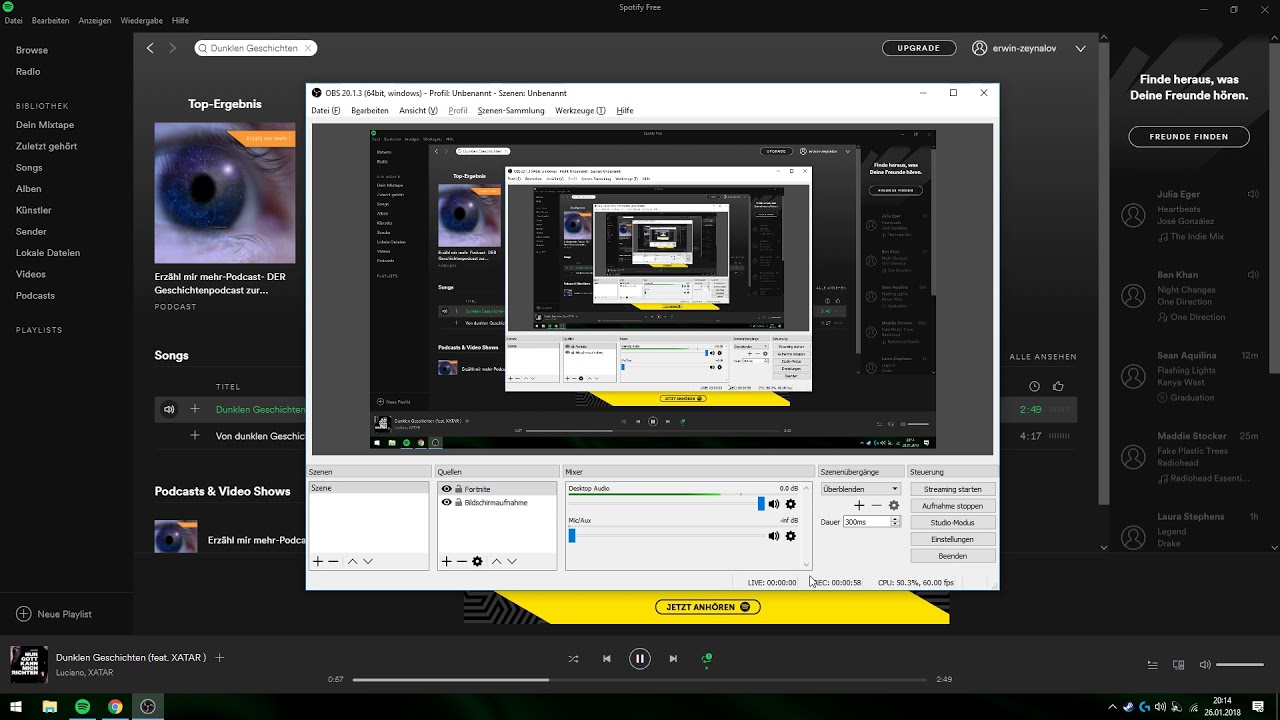1280x720 pixels.
Task: Move selected source up in Quellen panel
Action: point(496,562)
